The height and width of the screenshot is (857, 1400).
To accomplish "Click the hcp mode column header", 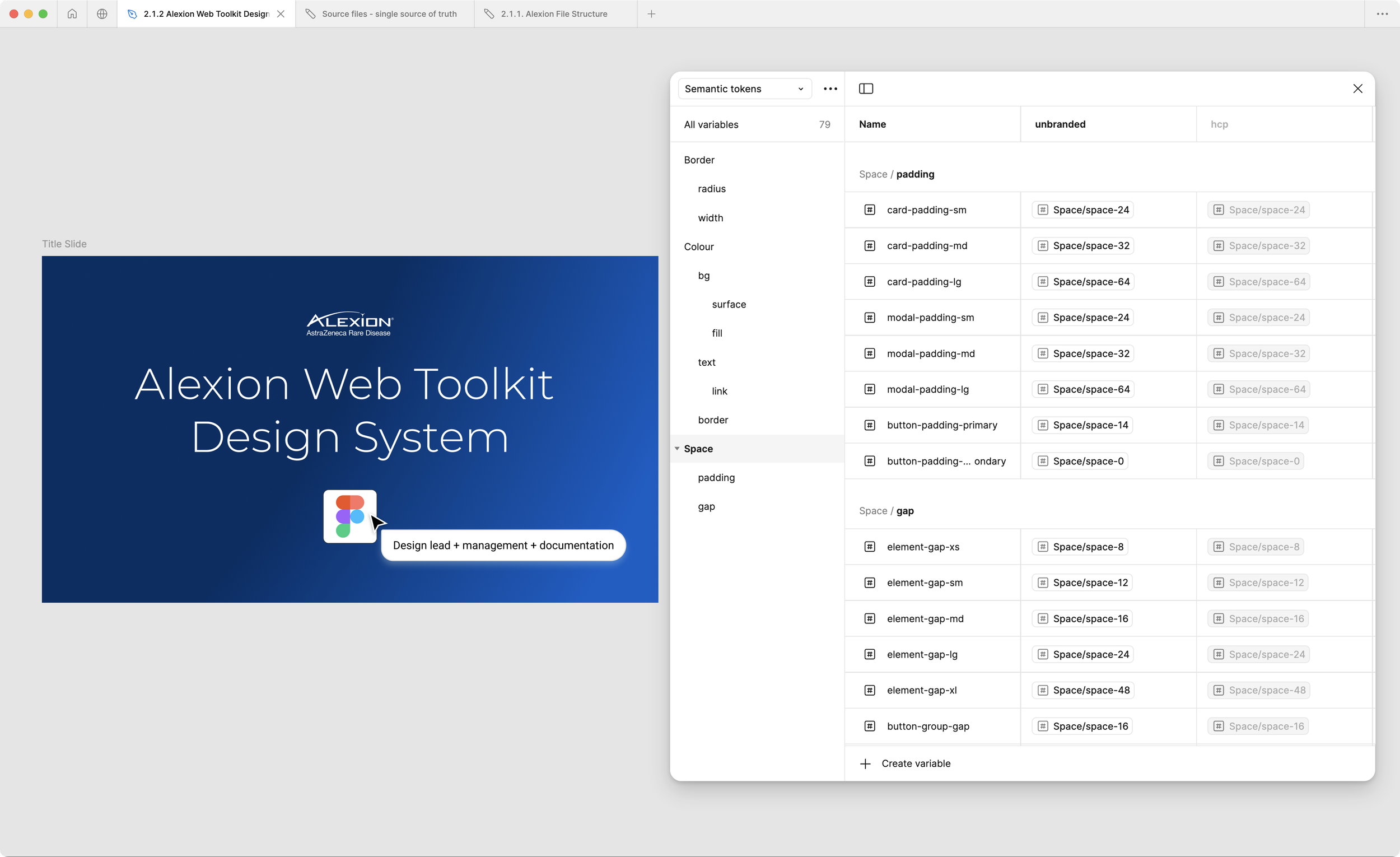I will coord(1219,124).
